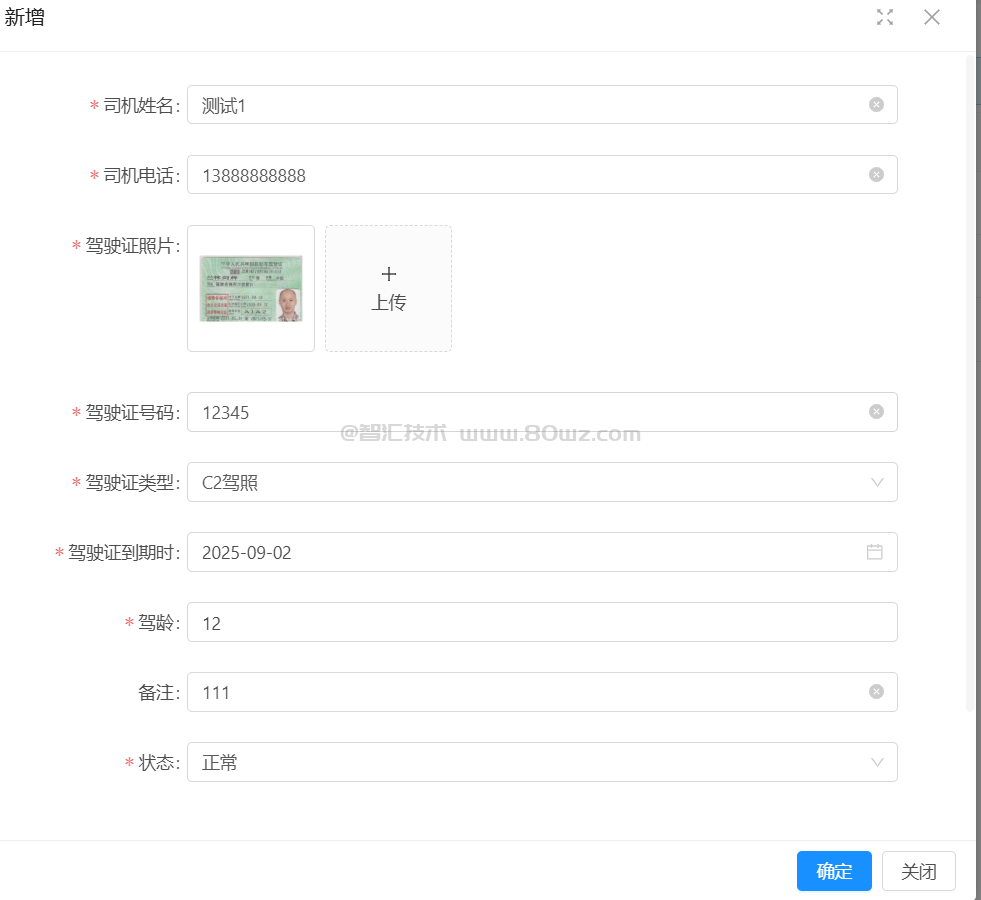Clear the driver phone number with its icon
This screenshot has width=981, height=900.
click(x=876, y=174)
